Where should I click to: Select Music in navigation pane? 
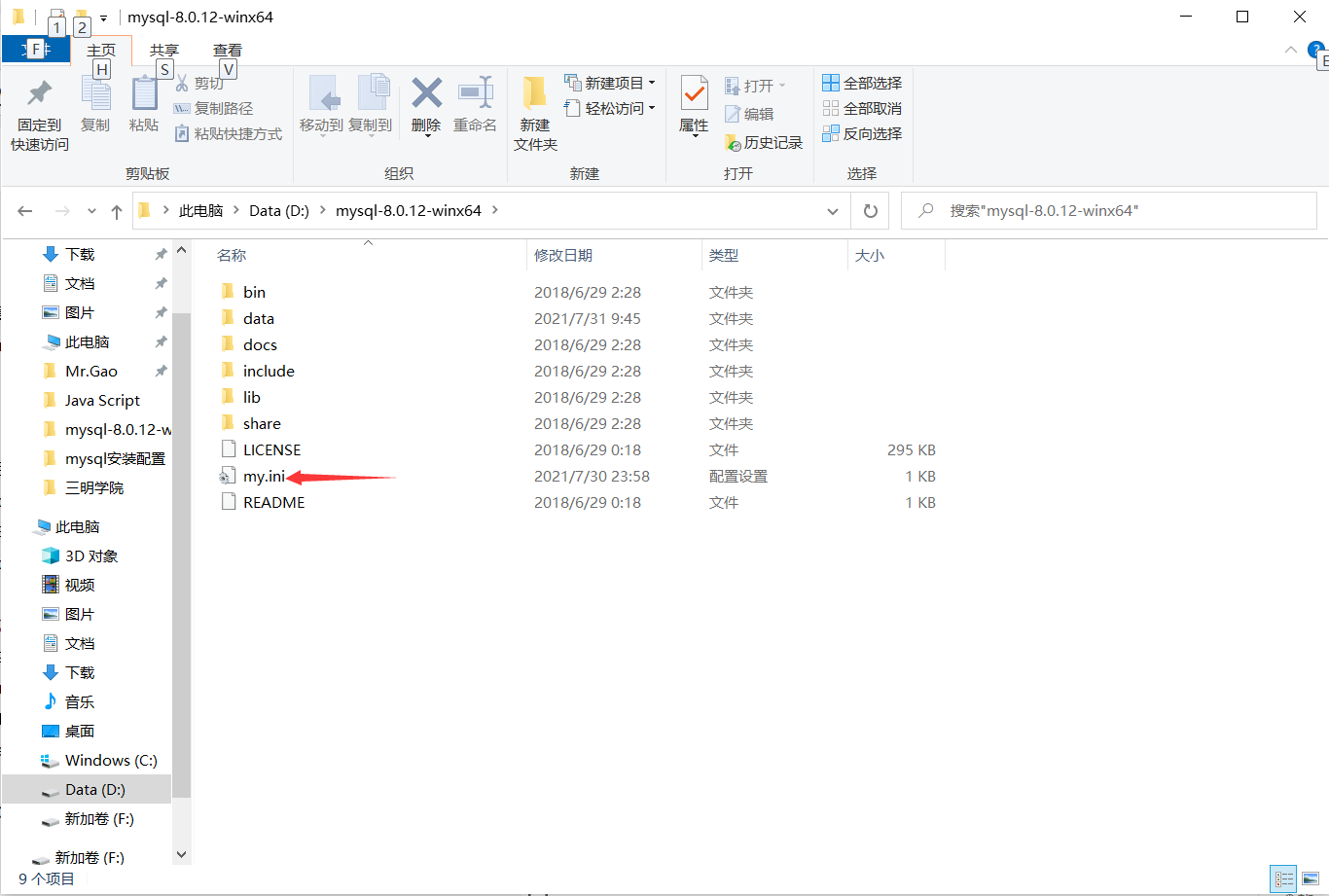point(80,701)
